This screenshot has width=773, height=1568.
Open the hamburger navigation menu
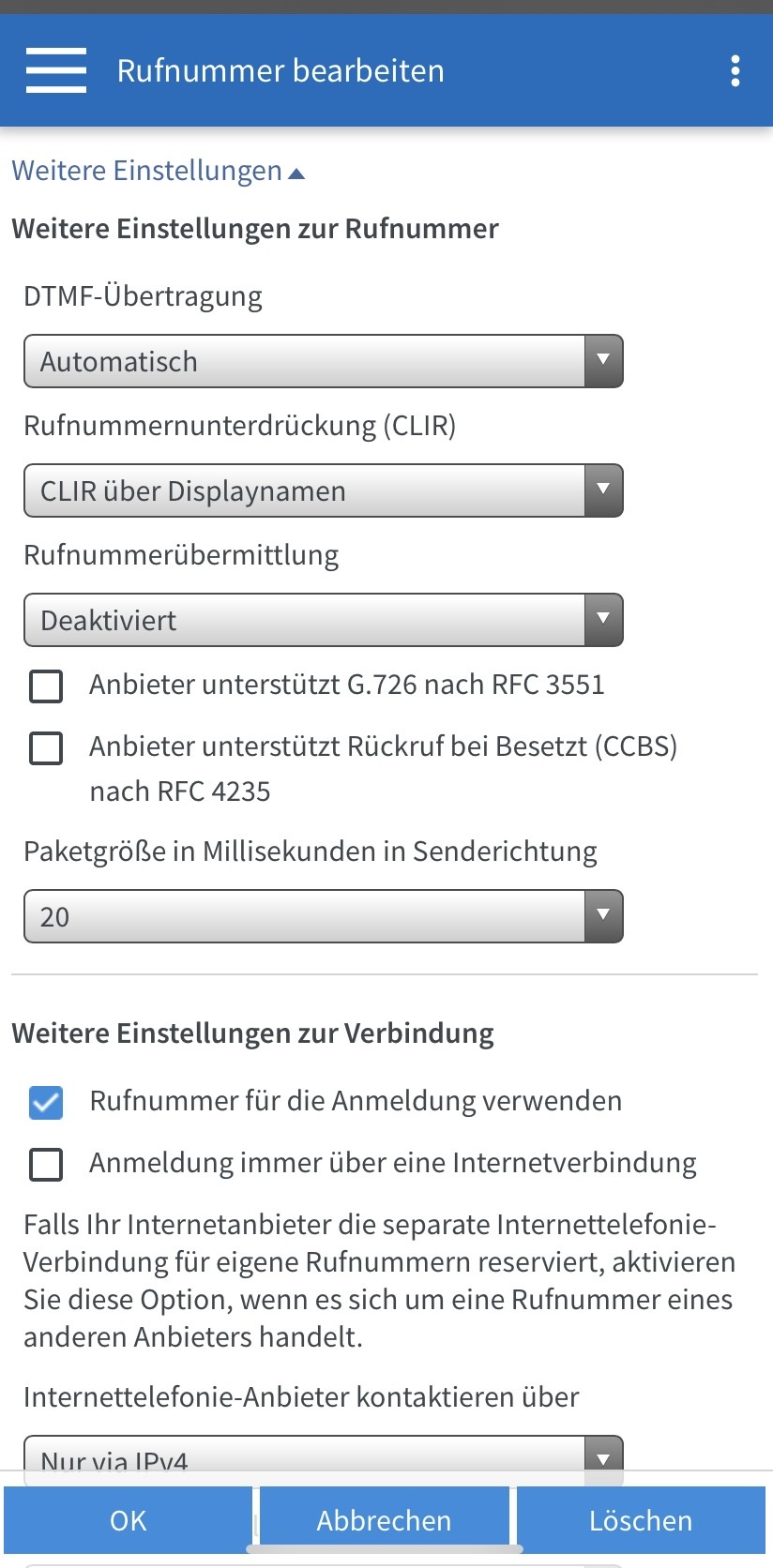[56, 70]
